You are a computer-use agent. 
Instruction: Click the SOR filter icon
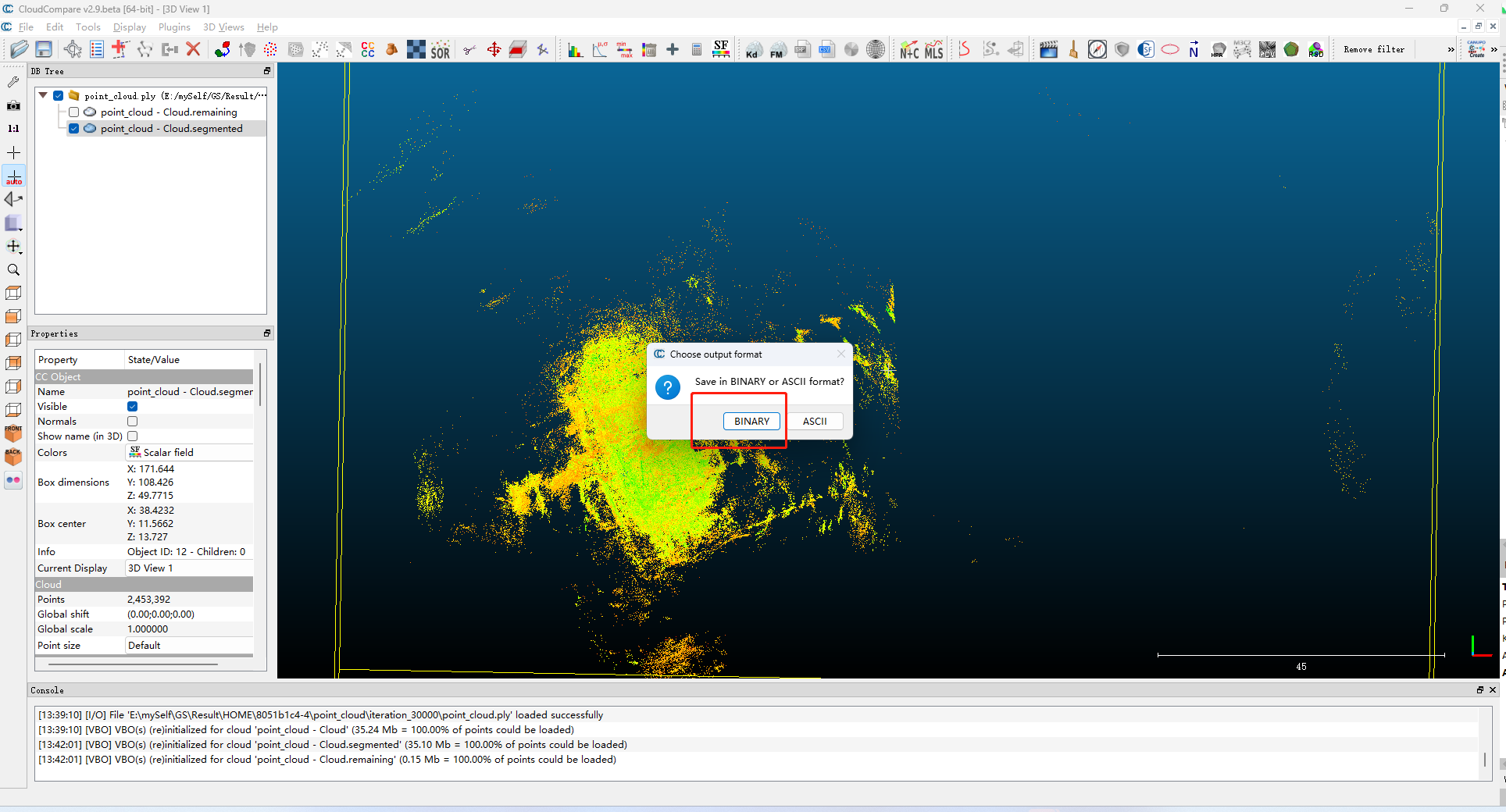441,50
